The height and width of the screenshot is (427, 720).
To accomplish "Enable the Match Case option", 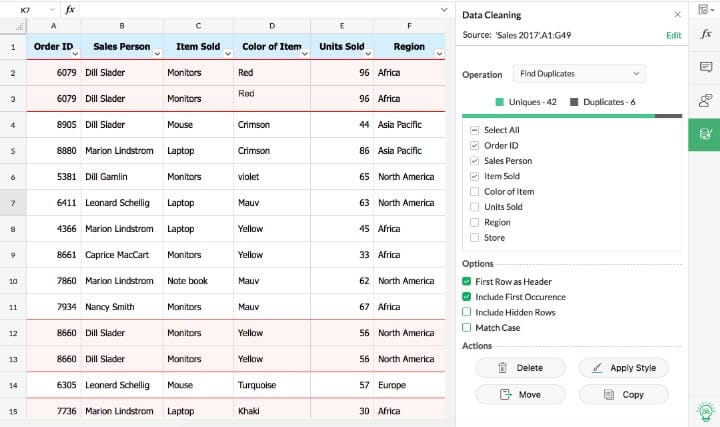I will coord(467,327).
